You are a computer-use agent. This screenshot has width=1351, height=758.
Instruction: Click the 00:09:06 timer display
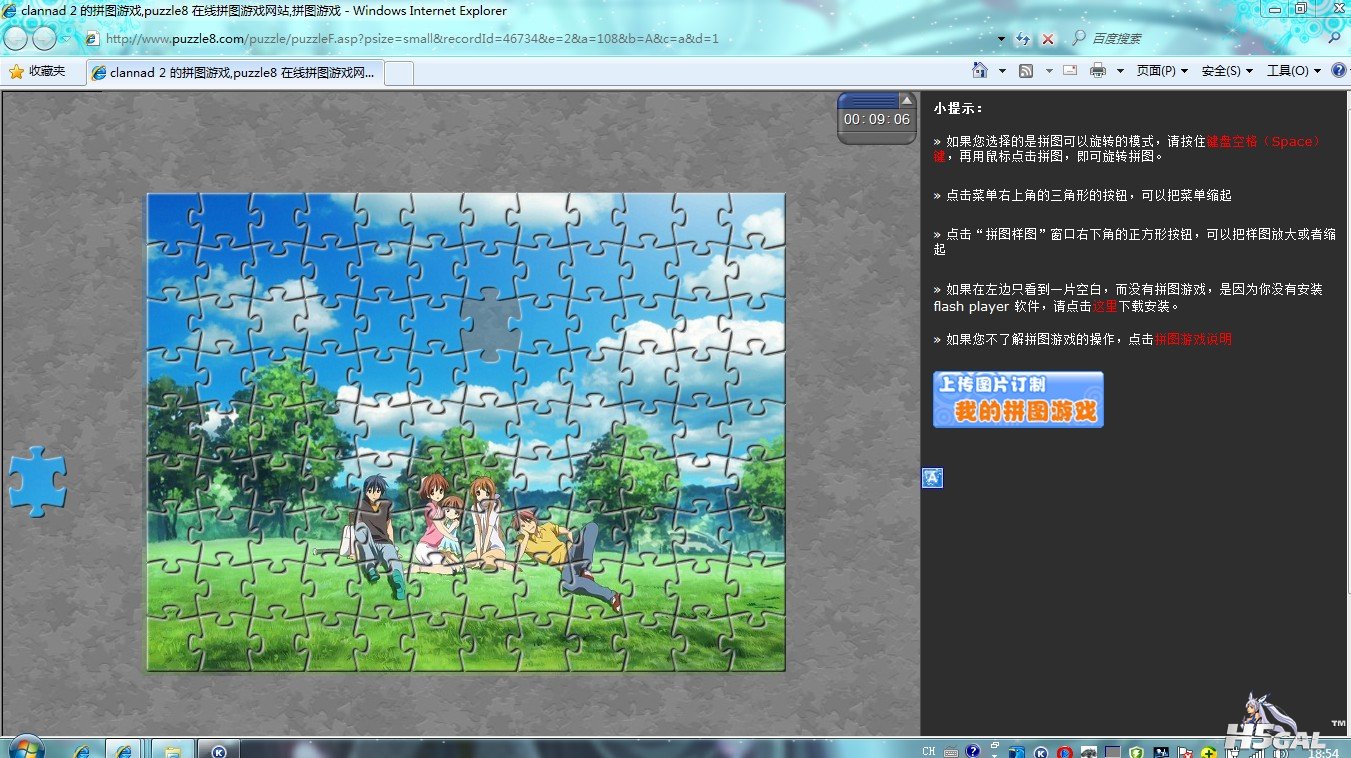(877, 119)
